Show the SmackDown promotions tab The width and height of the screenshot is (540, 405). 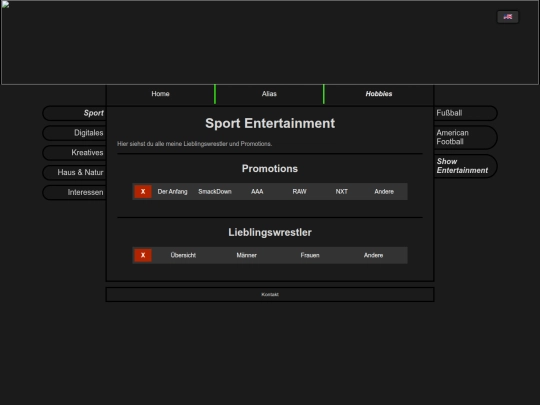tap(215, 191)
